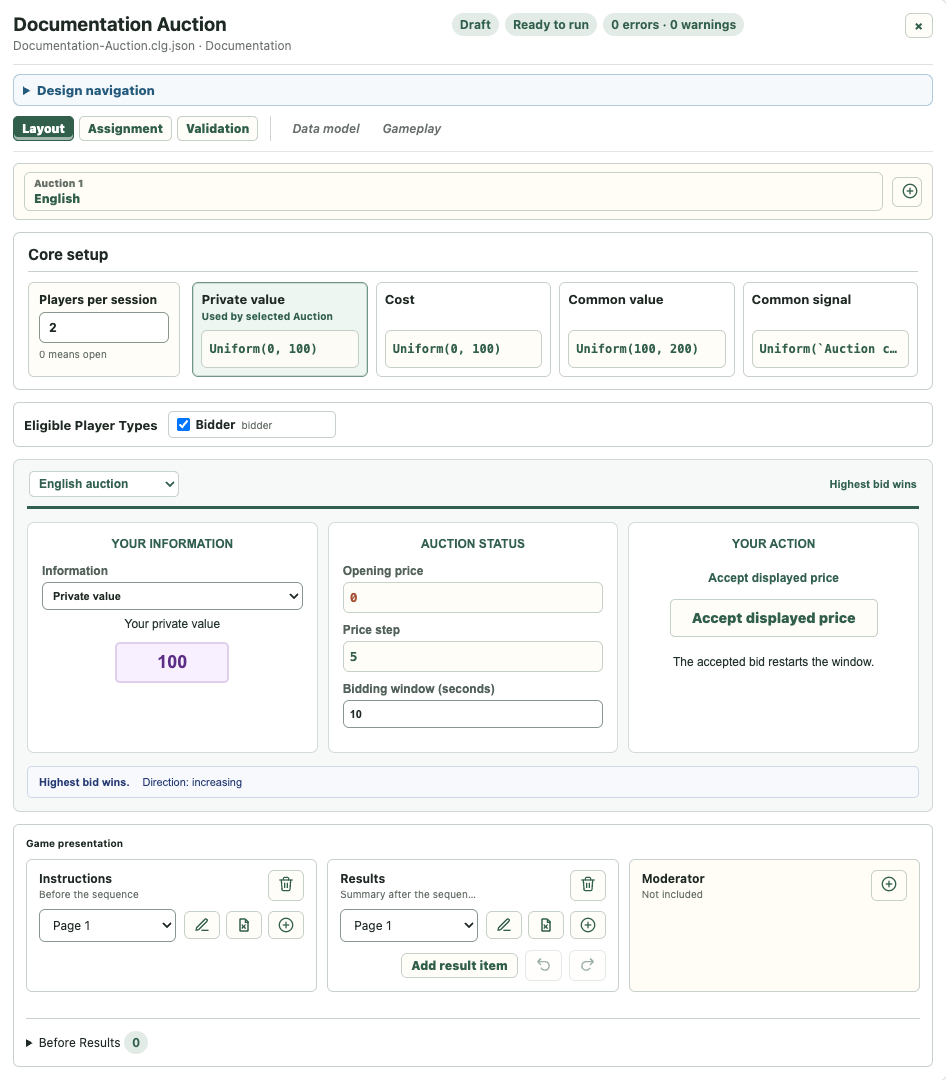
Task: Open the Data model tab
Action: click(326, 129)
